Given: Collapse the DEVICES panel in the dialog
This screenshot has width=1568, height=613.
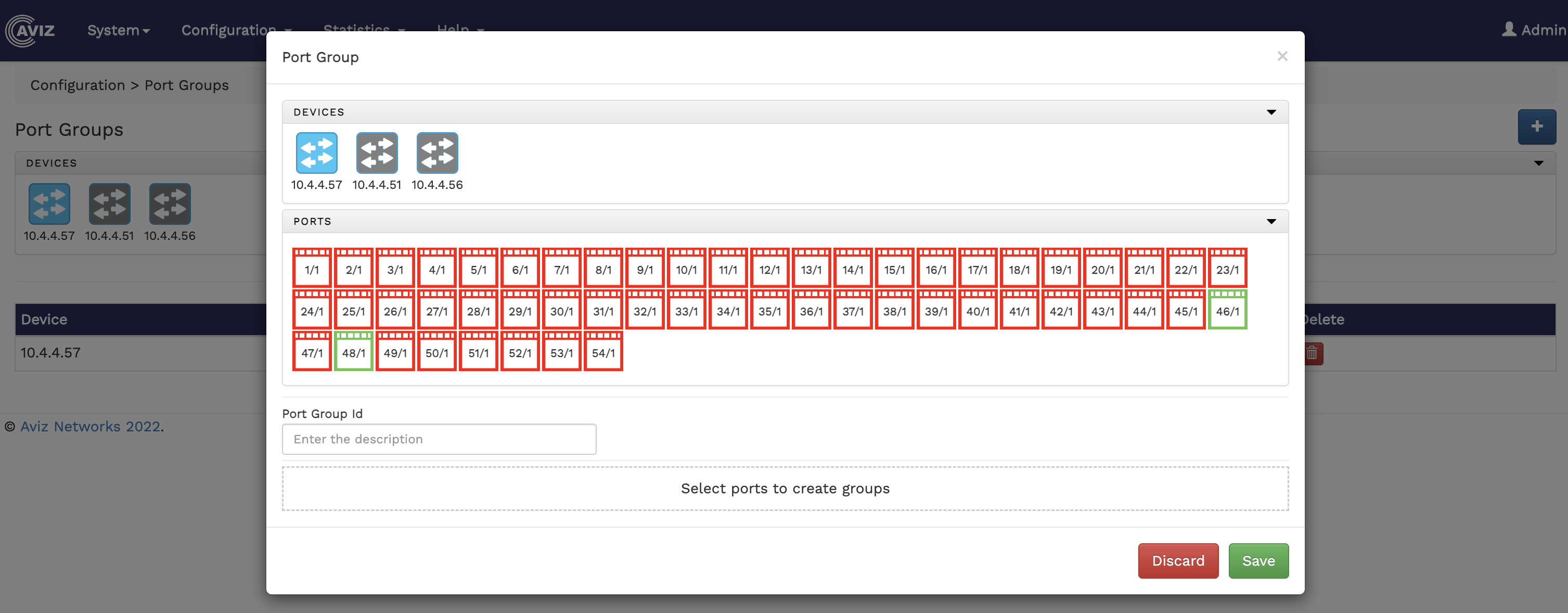Looking at the screenshot, I should (x=1271, y=112).
